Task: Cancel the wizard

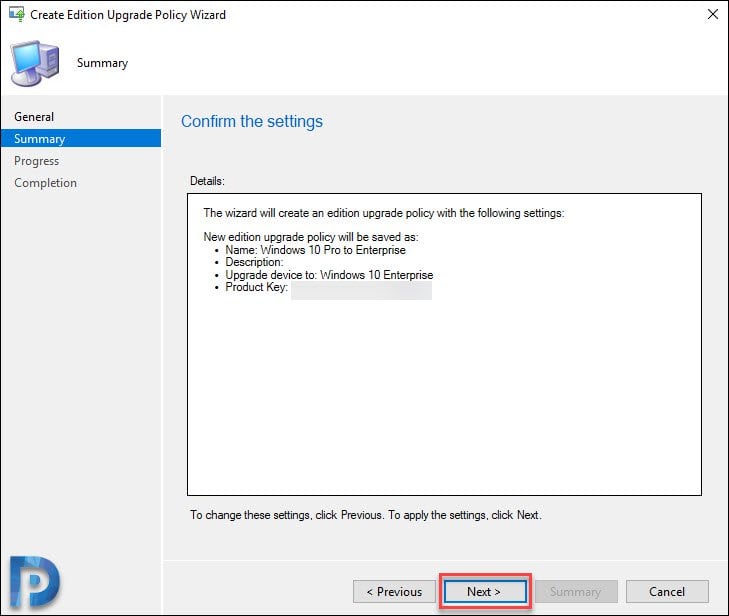Action: coord(667,591)
